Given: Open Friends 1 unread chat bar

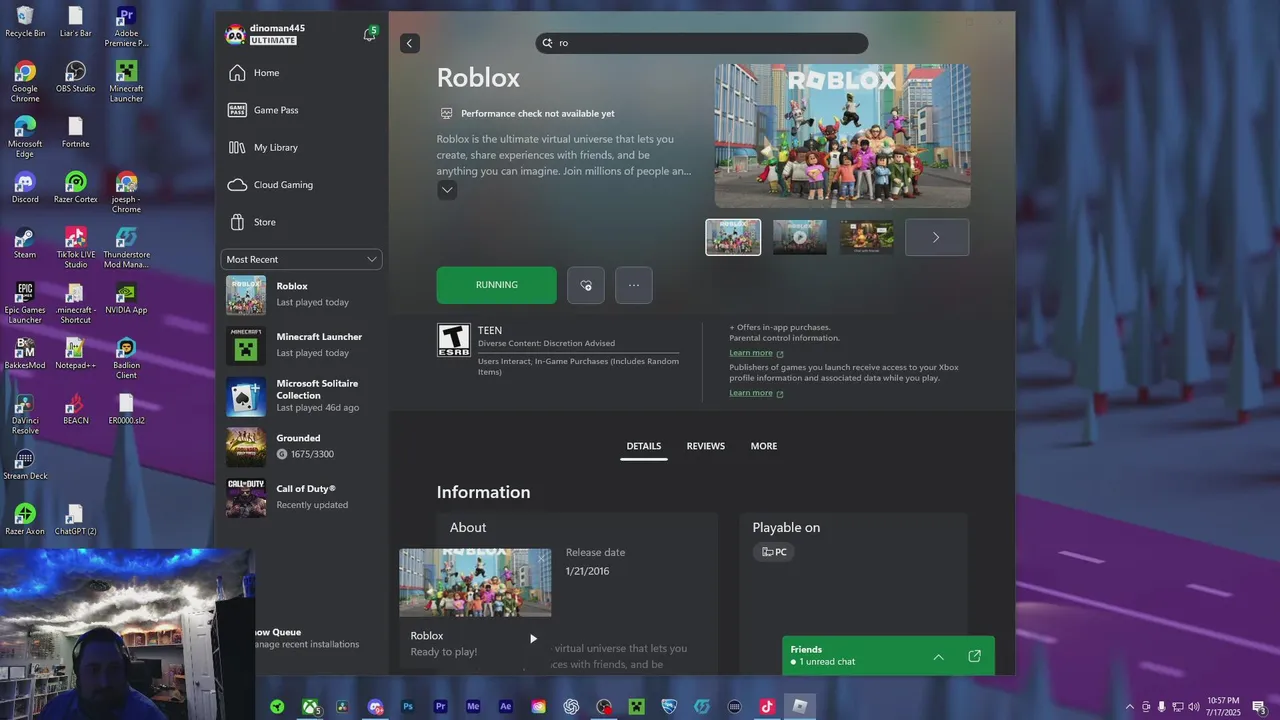Looking at the screenshot, I should (x=888, y=655).
